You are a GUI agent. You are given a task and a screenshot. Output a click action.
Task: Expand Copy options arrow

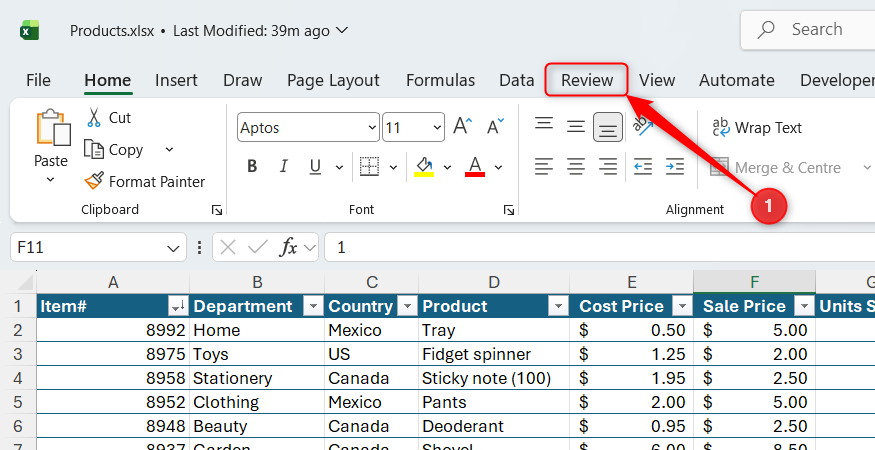[x=170, y=150]
